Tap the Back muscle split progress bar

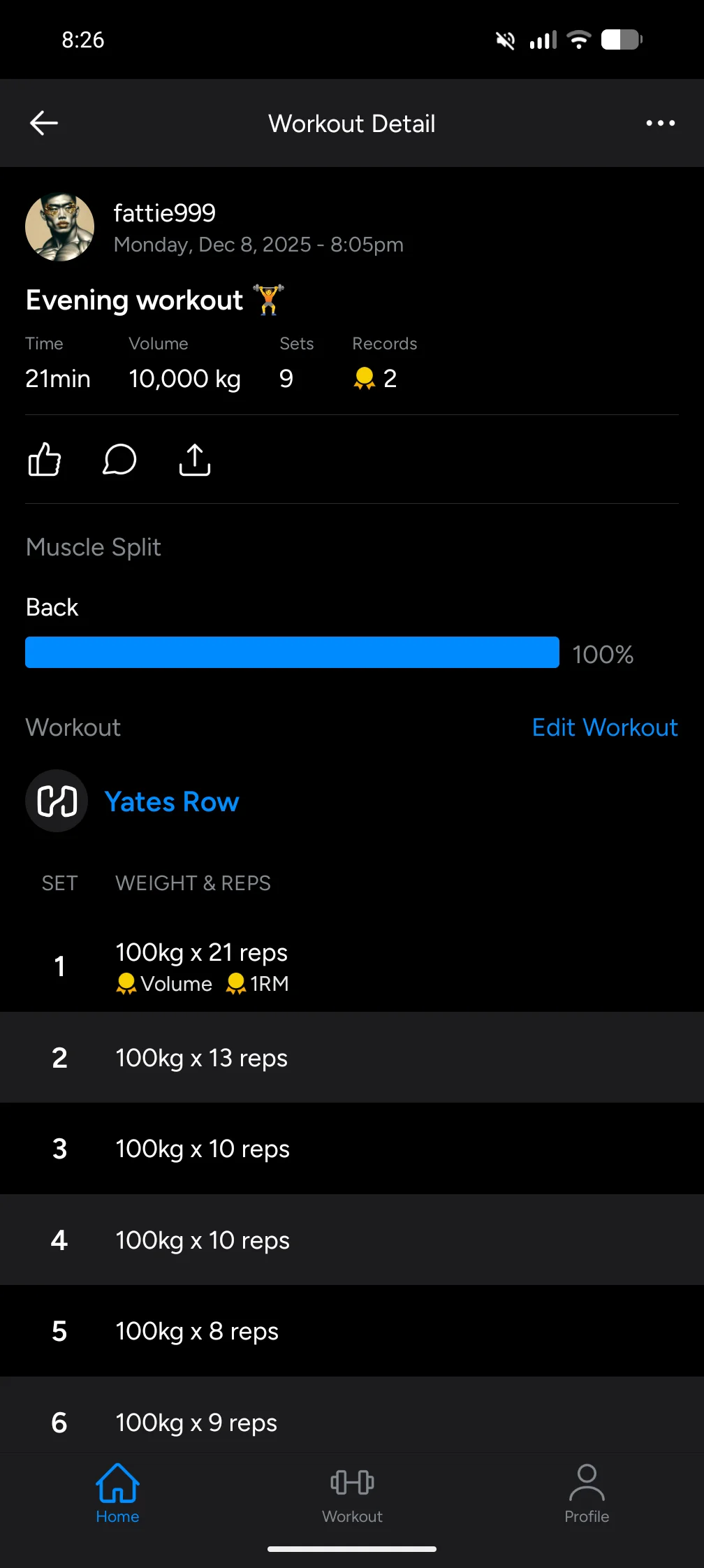[x=292, y=653]
